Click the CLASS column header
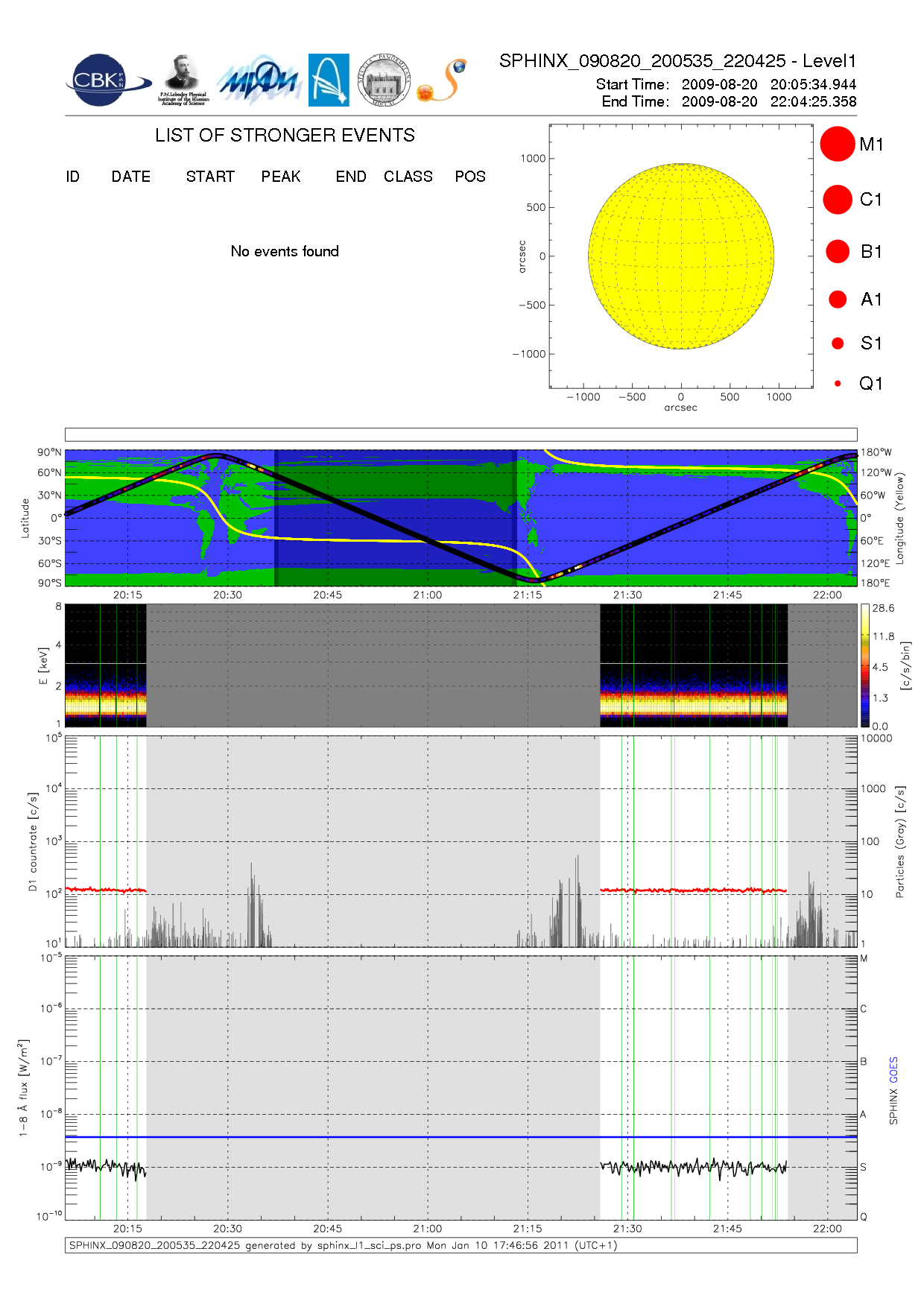924x1307 pixels. pos(408,177)
